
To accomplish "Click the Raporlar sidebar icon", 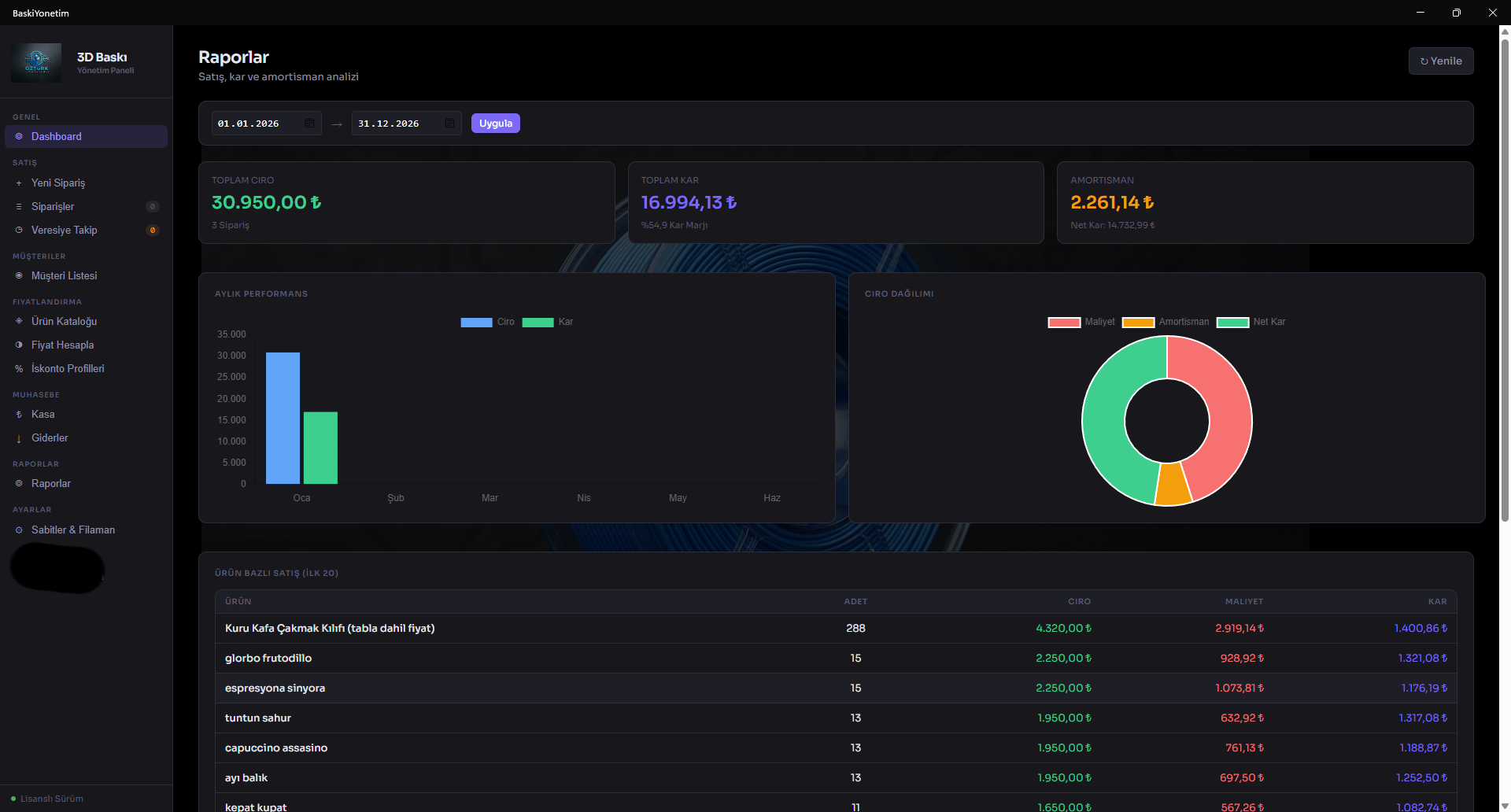I will pos(19,483).
